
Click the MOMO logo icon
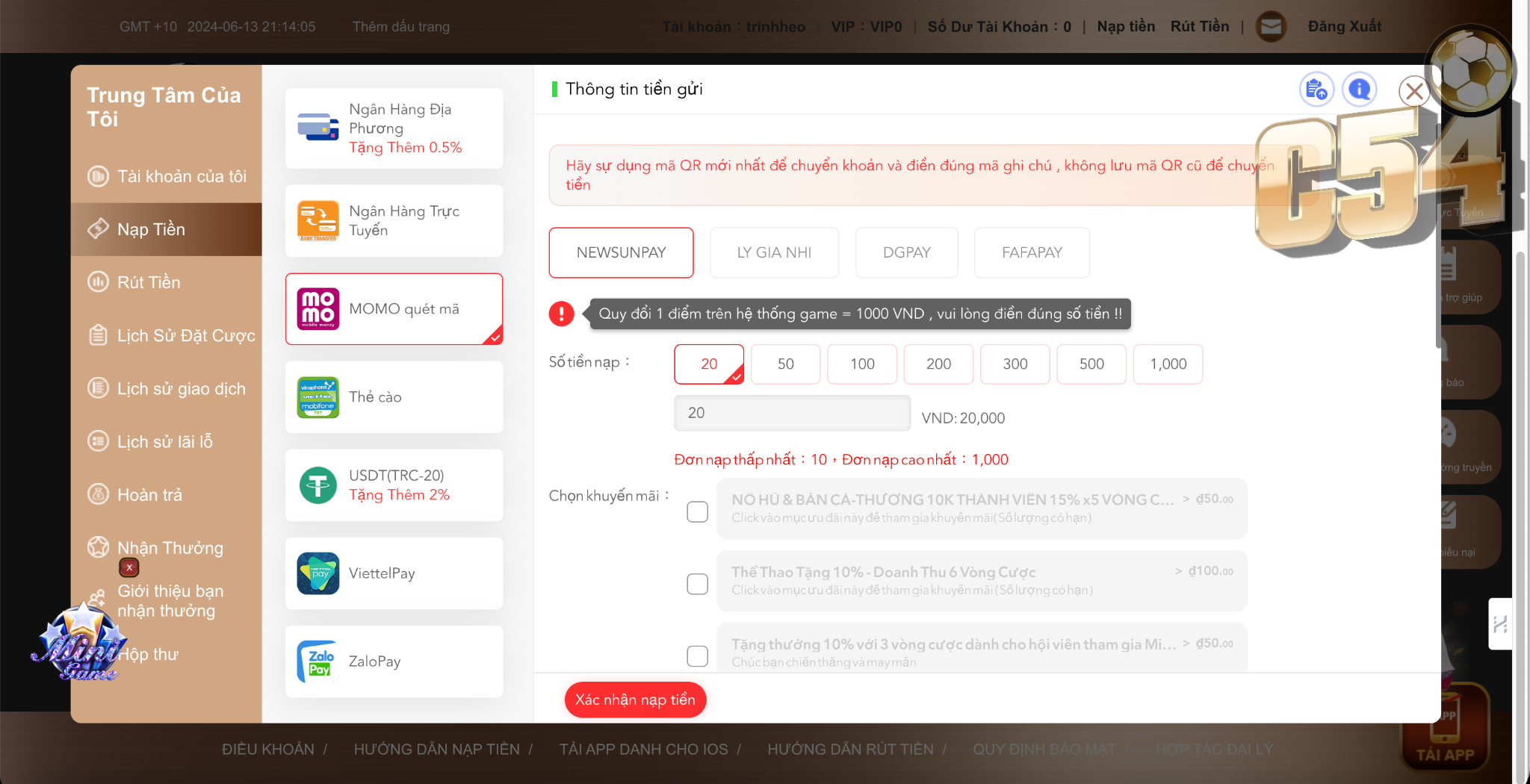[x=318, y=308]
